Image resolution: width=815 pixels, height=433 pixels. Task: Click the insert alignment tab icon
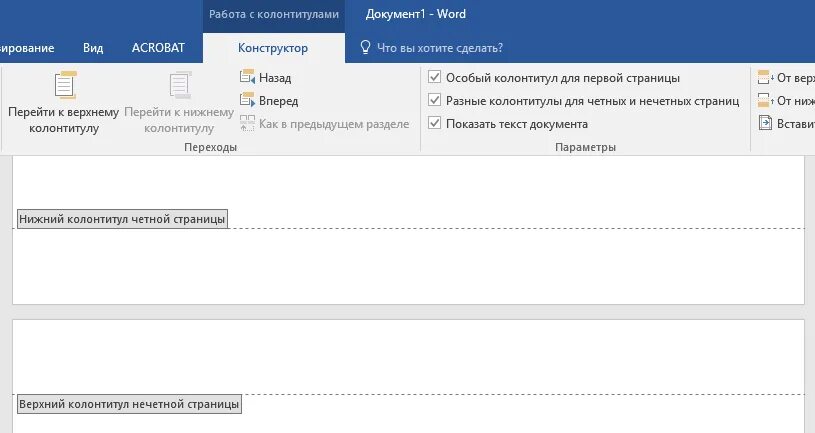coord(765,123)
